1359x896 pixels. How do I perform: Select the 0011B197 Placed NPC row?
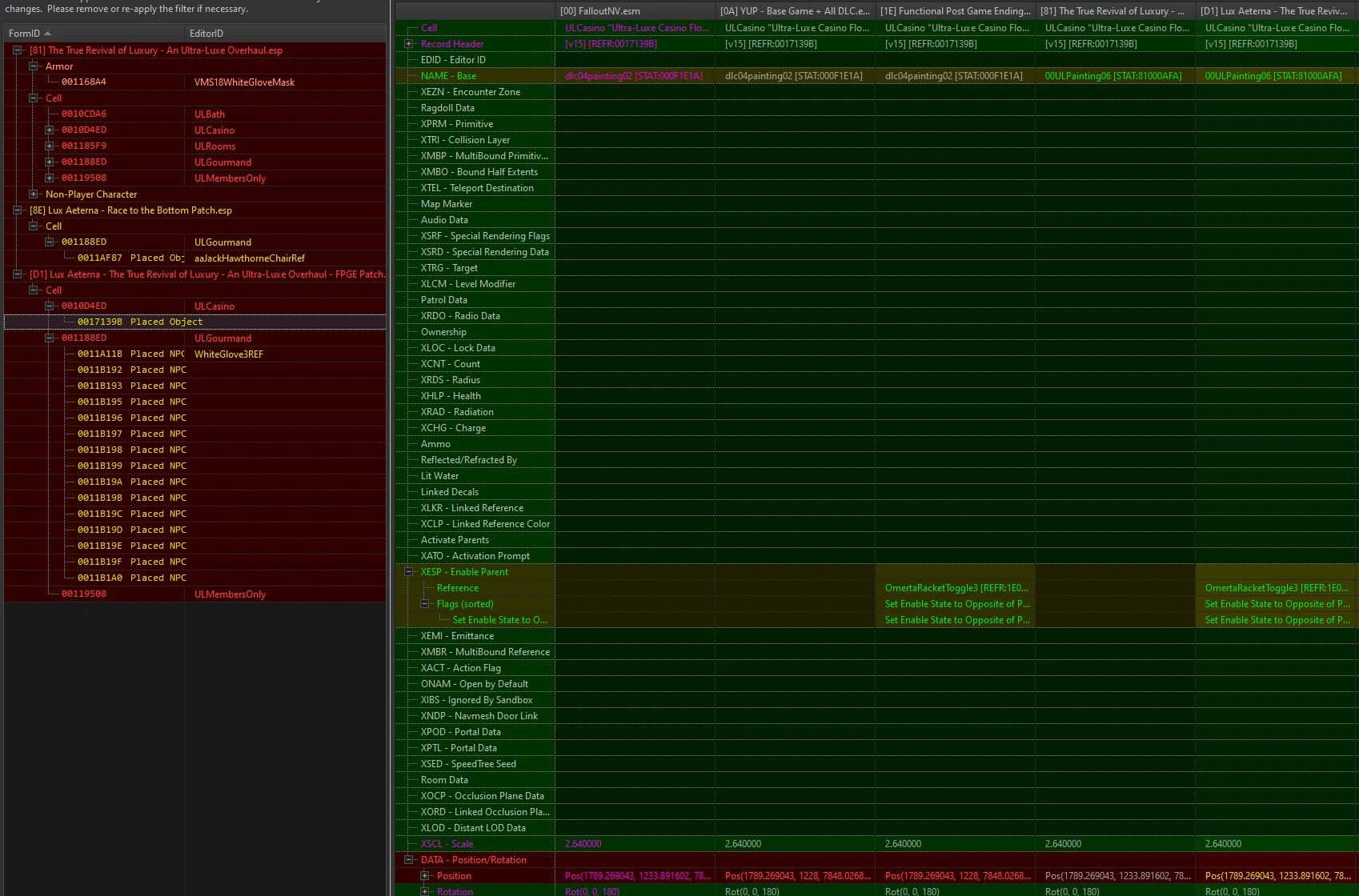(195, 434)
